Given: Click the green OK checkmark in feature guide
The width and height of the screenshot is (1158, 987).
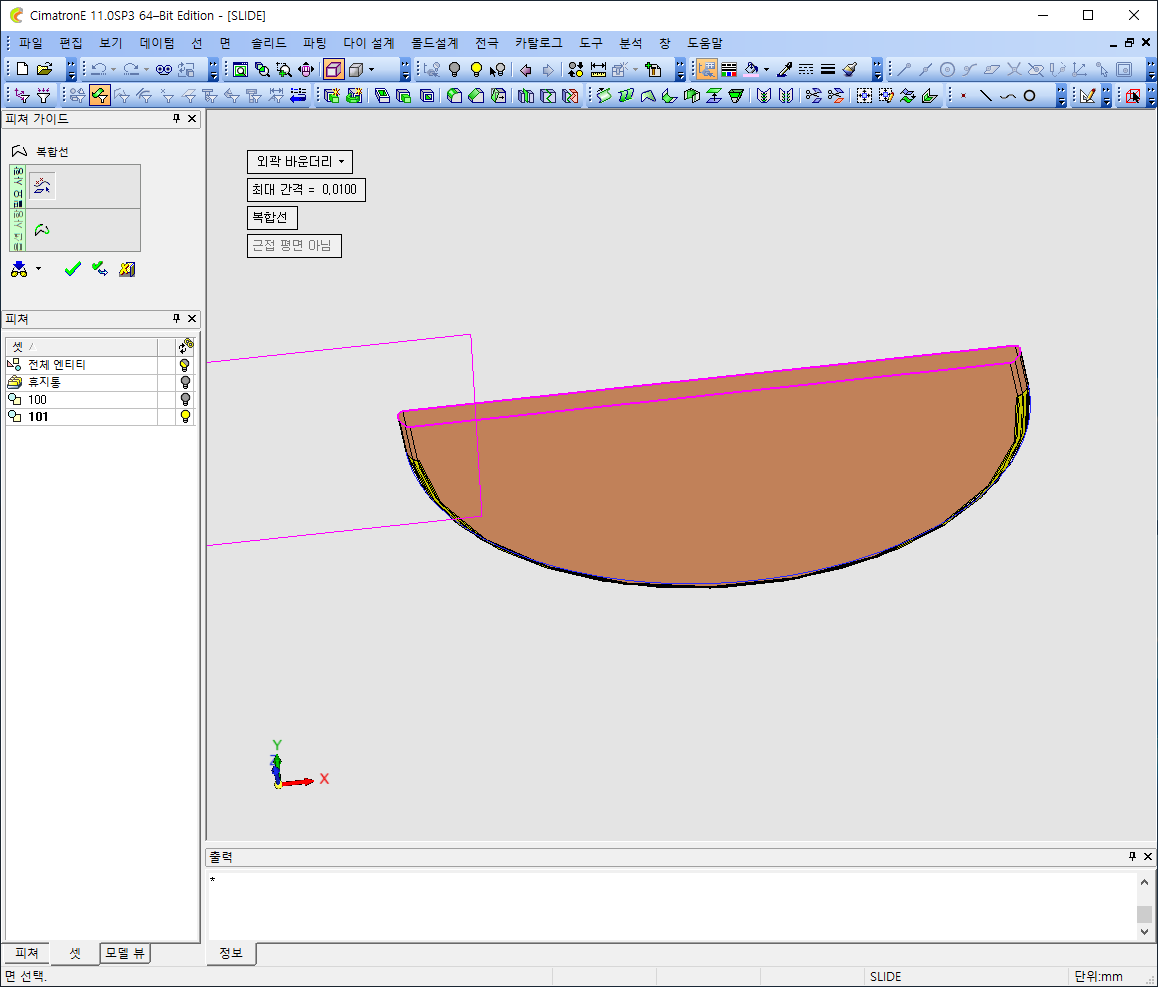Looking at the screenshot, I should (x=72, y=270).
